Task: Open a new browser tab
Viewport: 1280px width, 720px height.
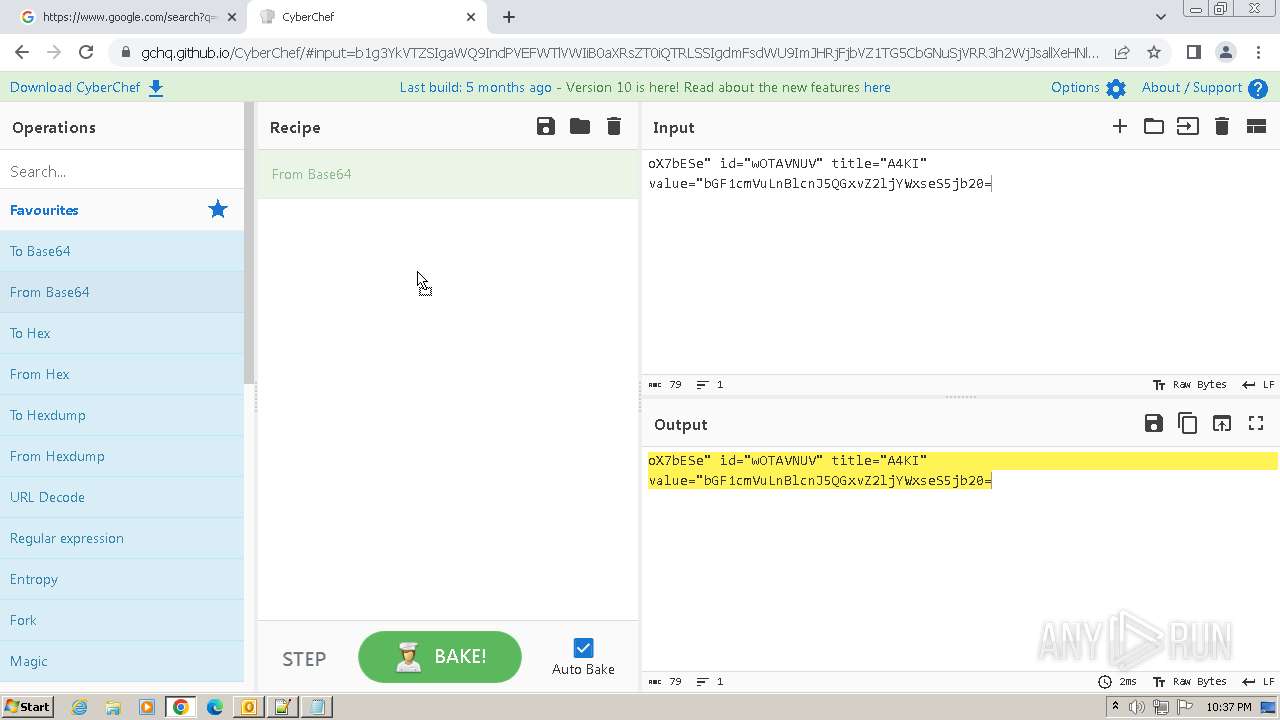Action: (509, 17)
